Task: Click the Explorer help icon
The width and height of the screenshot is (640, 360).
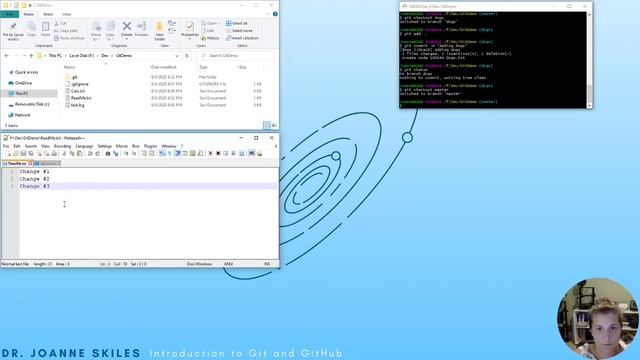Action: 275,14
